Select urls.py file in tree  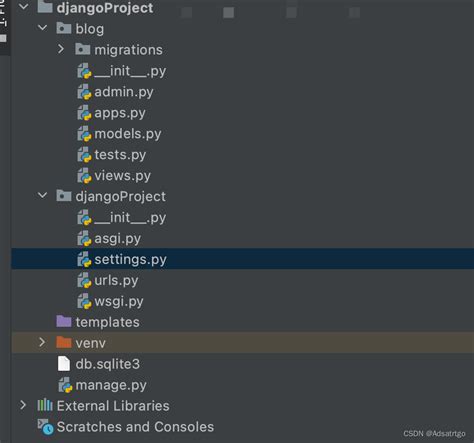coord(116,281)
